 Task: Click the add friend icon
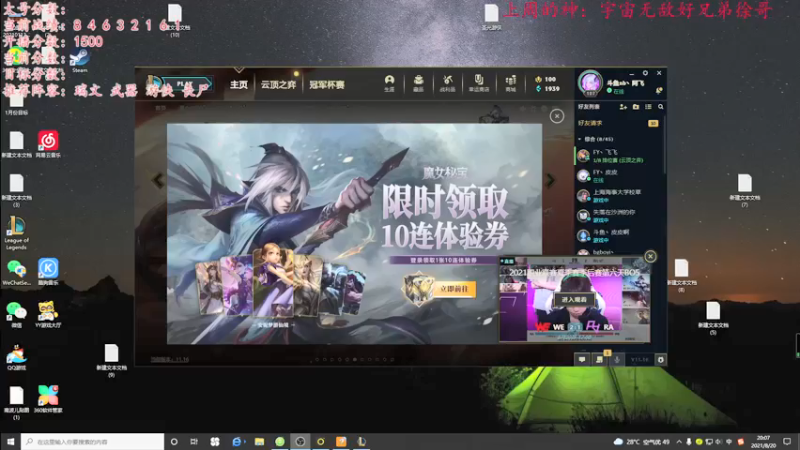pyautogui.click(x=623, y=107)
